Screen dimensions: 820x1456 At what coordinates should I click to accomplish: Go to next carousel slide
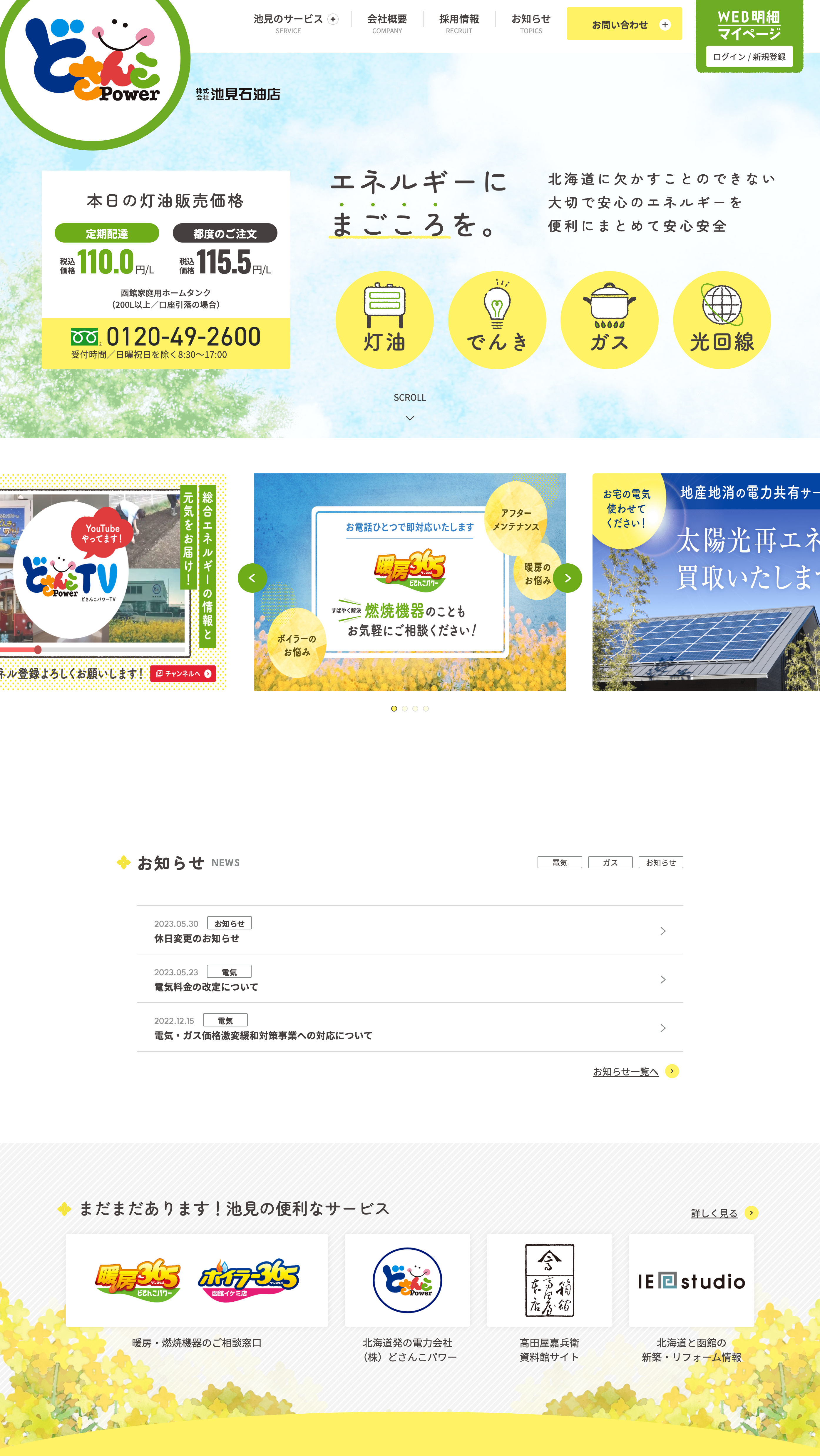[568, 578]
